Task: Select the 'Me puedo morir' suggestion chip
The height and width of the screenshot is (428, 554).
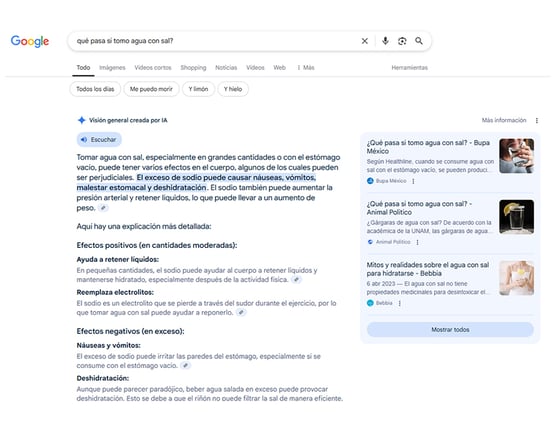Action: [x=151, y=89]
